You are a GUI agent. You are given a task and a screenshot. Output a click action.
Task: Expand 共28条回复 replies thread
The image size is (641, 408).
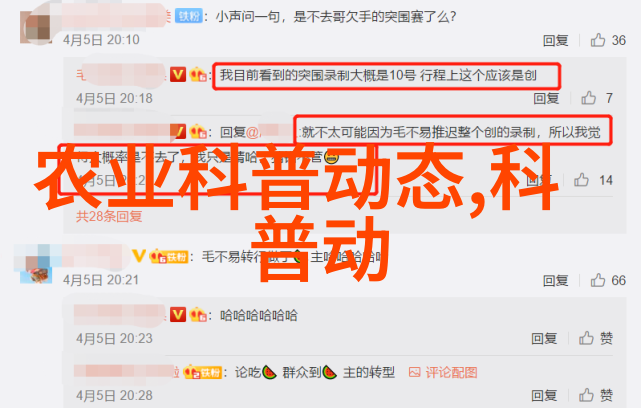pyautogui.click(x=109, y=216)
